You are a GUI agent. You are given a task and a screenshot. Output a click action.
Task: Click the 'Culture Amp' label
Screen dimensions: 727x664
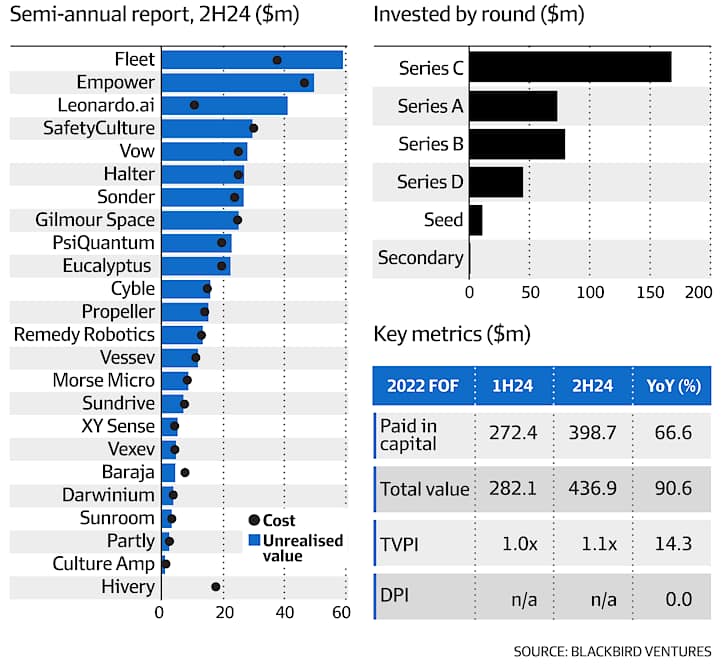pyautogui.click(x=103, y=564)
